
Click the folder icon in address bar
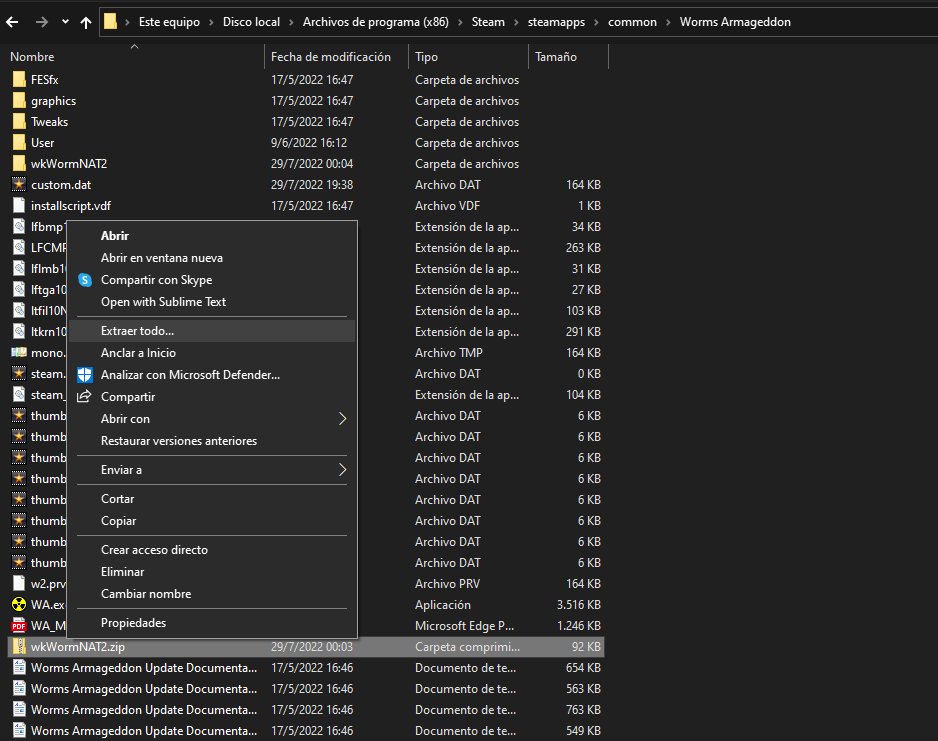click(x=110, y=22)
